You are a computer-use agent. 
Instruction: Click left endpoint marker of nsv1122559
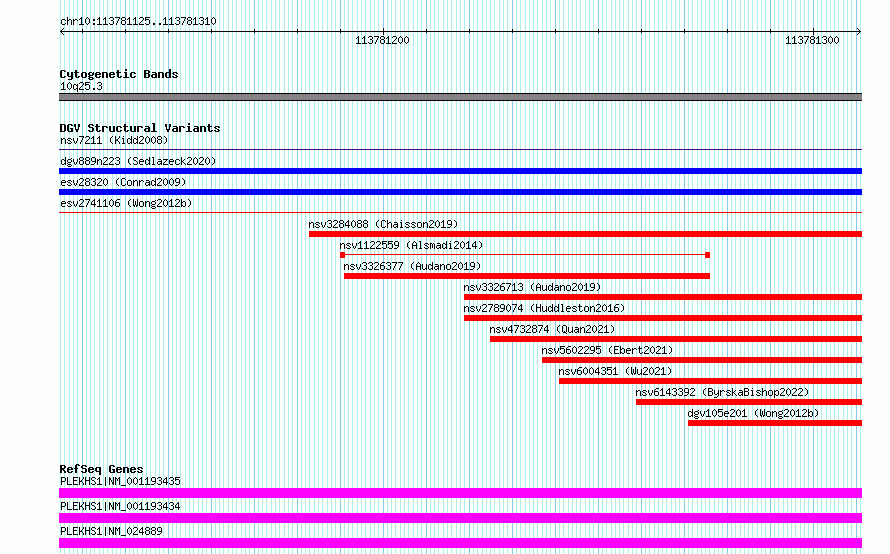point(342,255)
